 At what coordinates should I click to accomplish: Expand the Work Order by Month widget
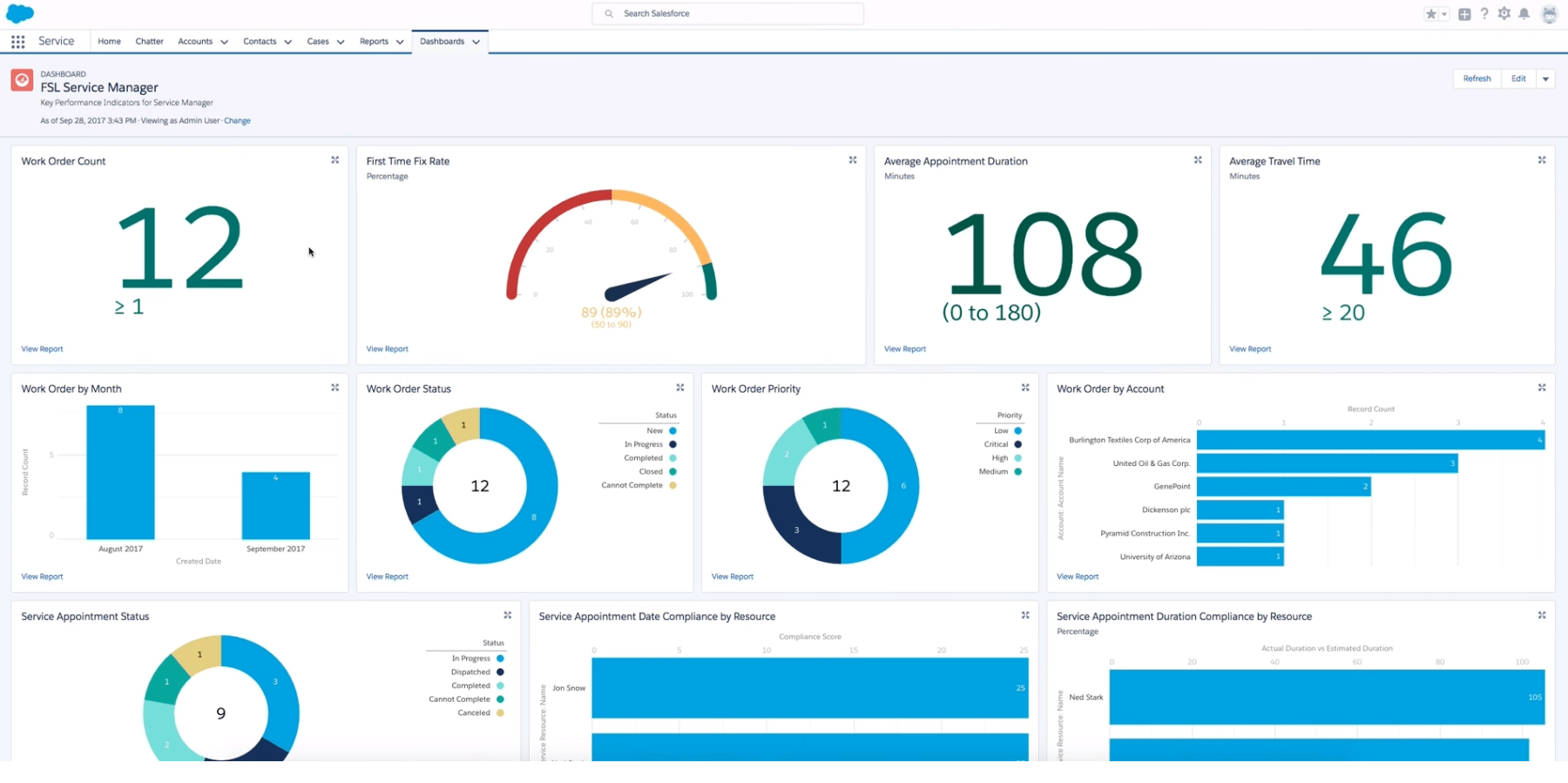pos(335,388)
